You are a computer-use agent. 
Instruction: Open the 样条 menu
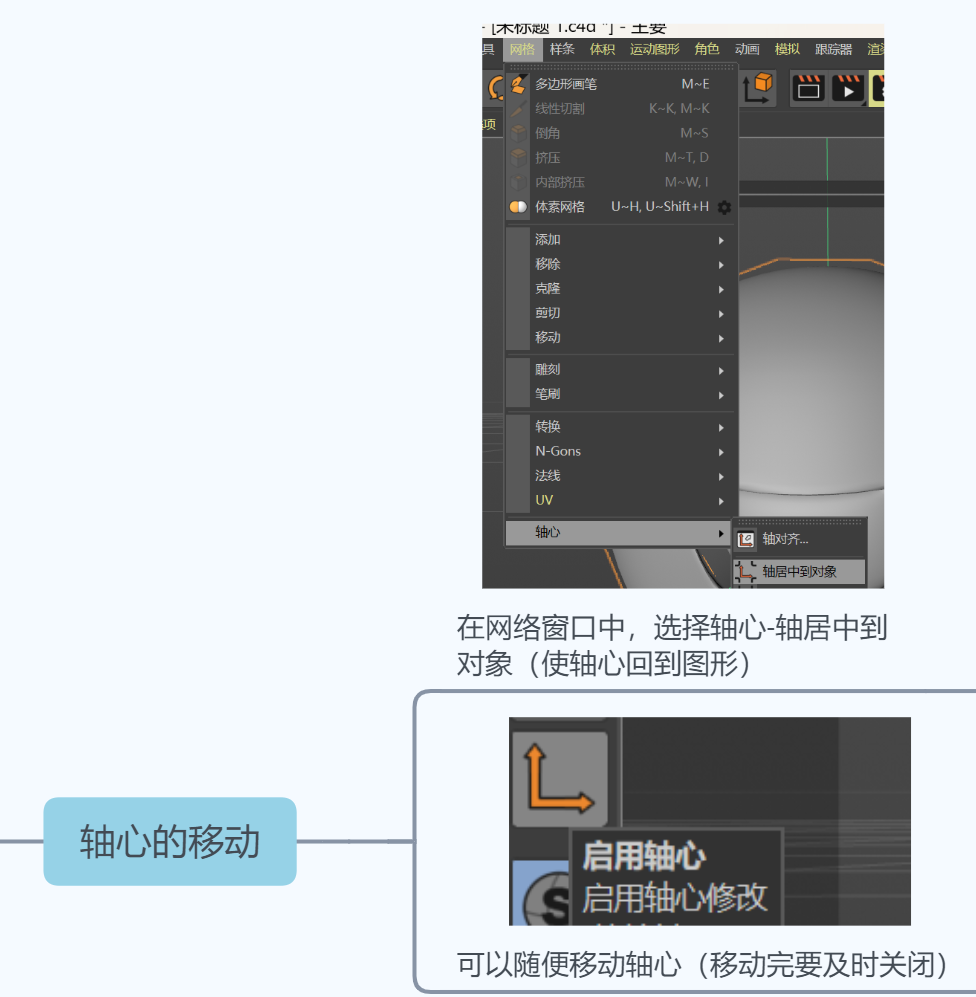[562, 49]
